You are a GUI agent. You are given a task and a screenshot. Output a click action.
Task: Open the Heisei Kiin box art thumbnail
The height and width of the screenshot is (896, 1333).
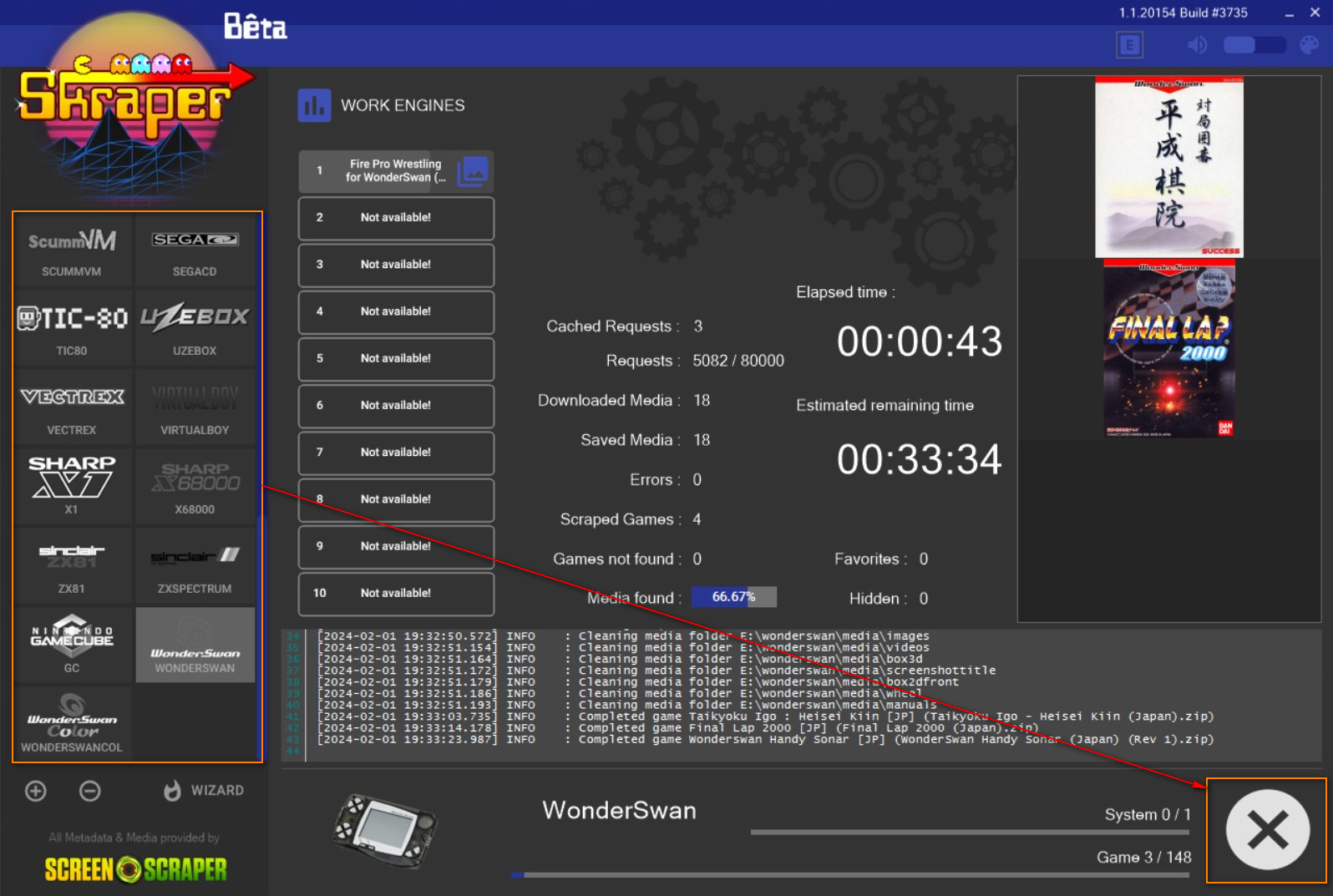[1168, 167]
